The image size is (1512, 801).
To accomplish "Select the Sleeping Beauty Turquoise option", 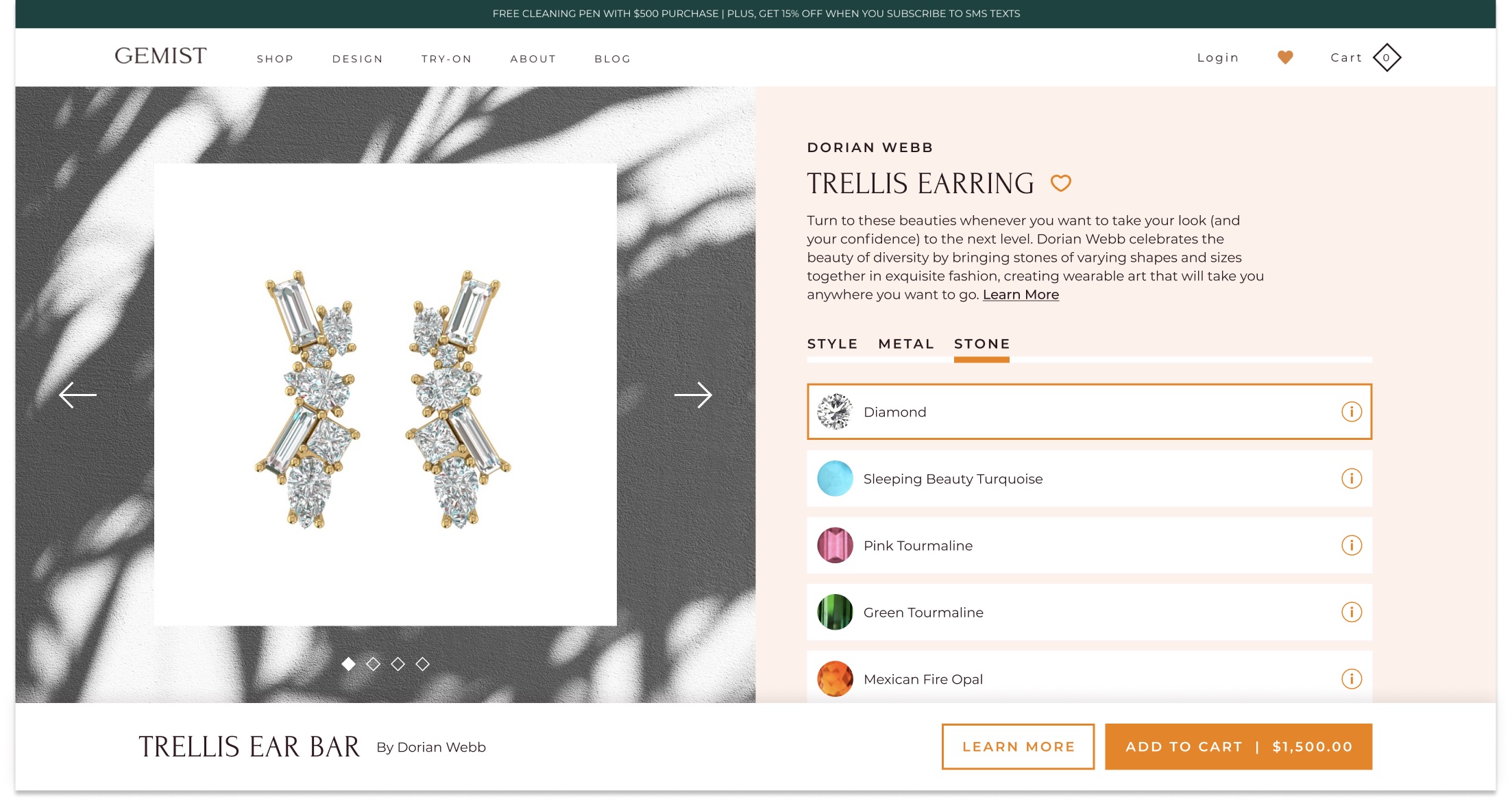I will [1089, 478].
